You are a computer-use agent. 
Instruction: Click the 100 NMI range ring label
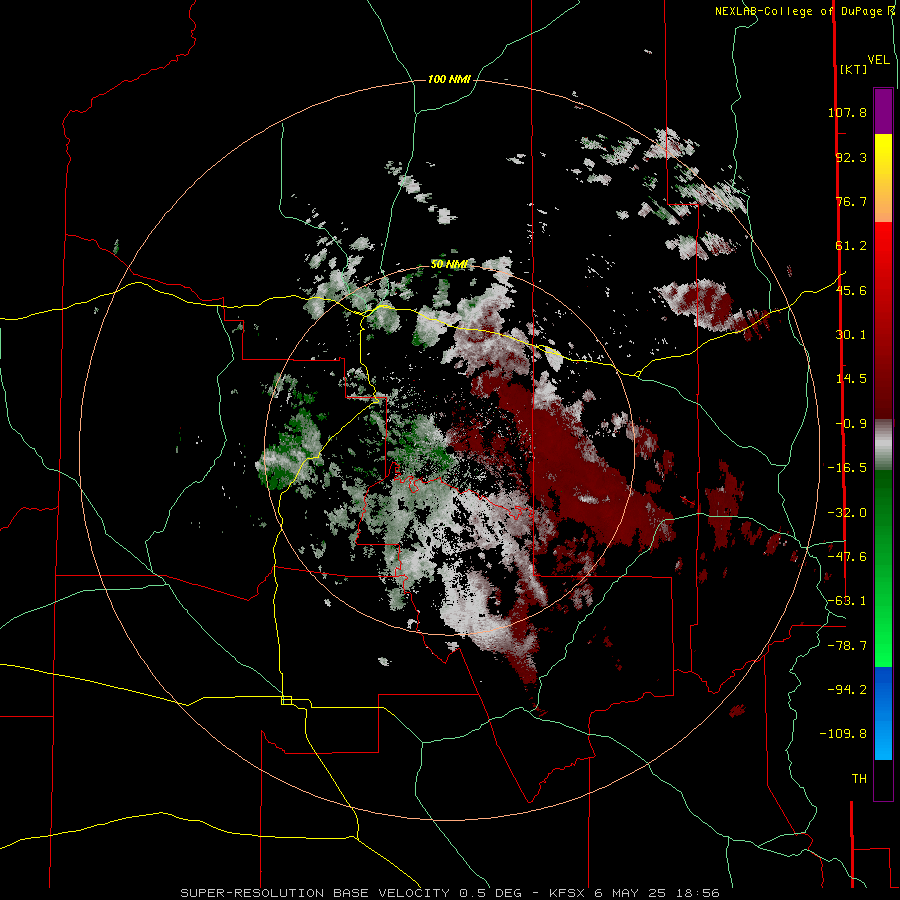tap(449, 79)
